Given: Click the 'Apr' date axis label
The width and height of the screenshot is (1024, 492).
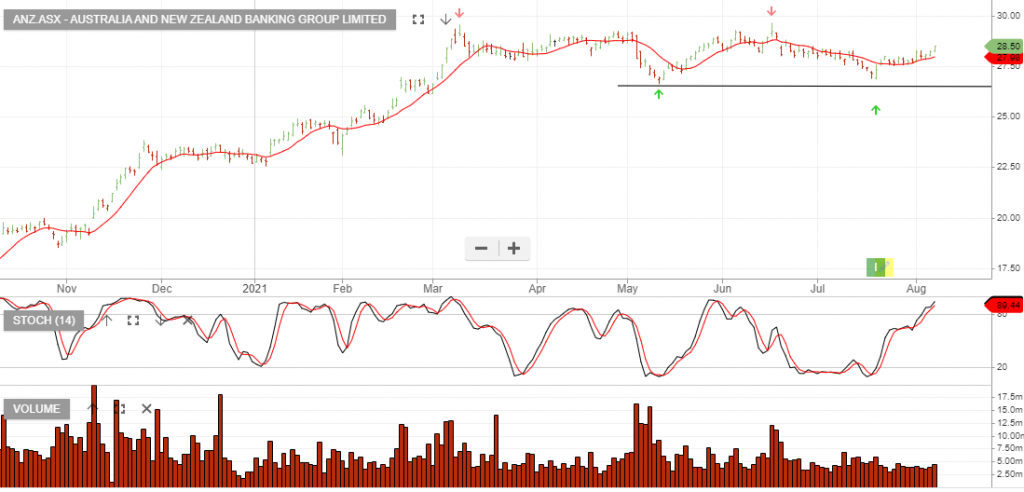Looking at the screenshot, I should click(537, 287).
